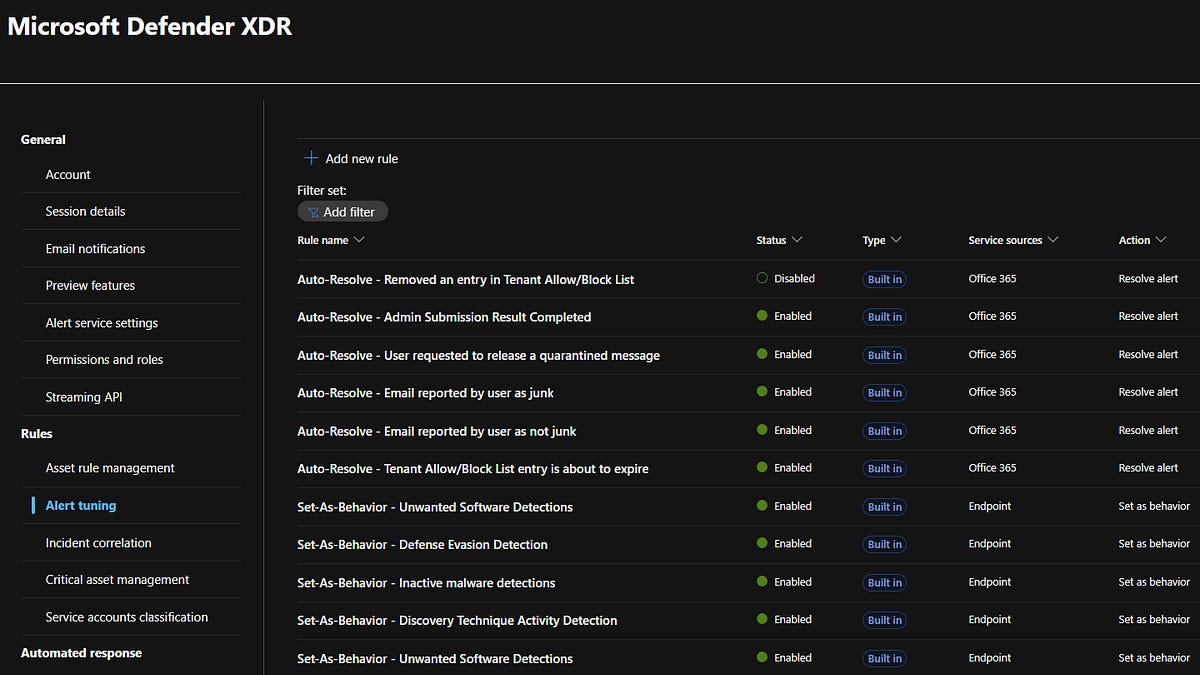The width and height of the screenshot is (1200, 675).
Task: Open the Status column dropdown
Action: (796, 240)
